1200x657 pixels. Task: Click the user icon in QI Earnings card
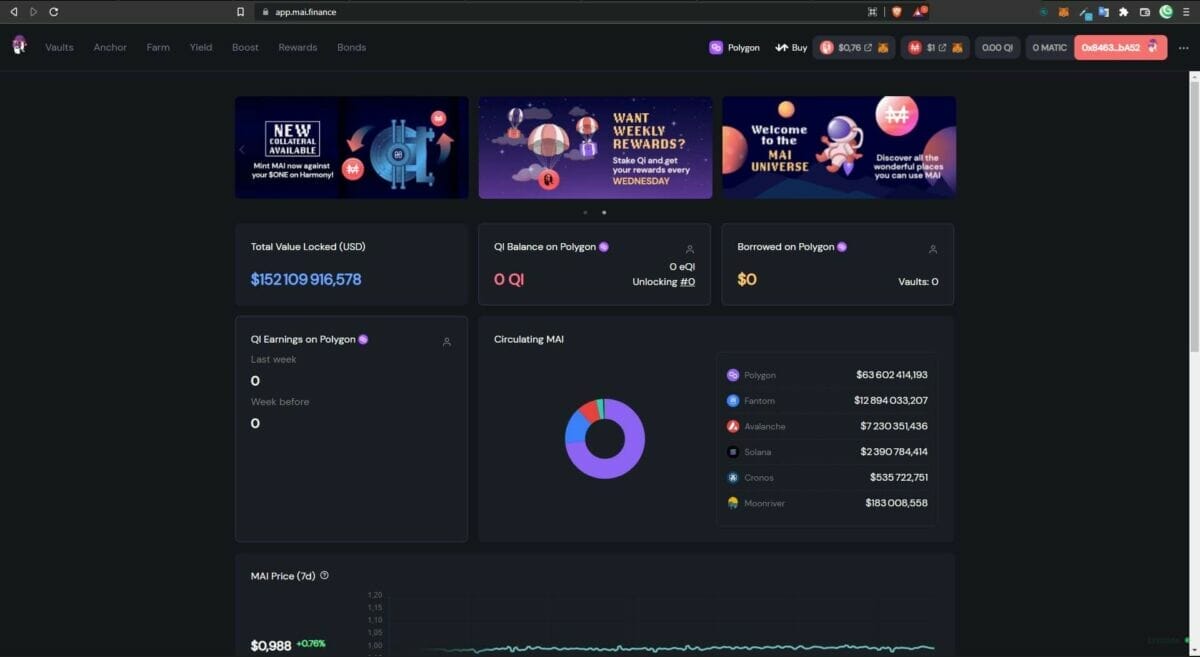click(447, 342)
